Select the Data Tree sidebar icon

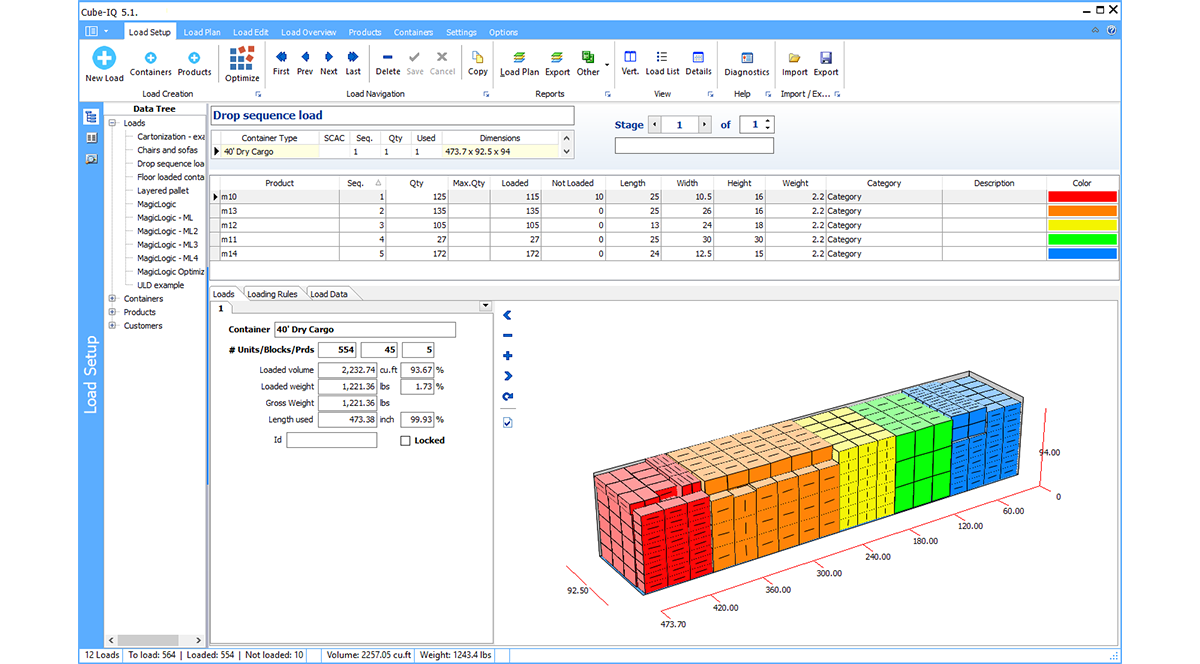[x=91, y=118]
